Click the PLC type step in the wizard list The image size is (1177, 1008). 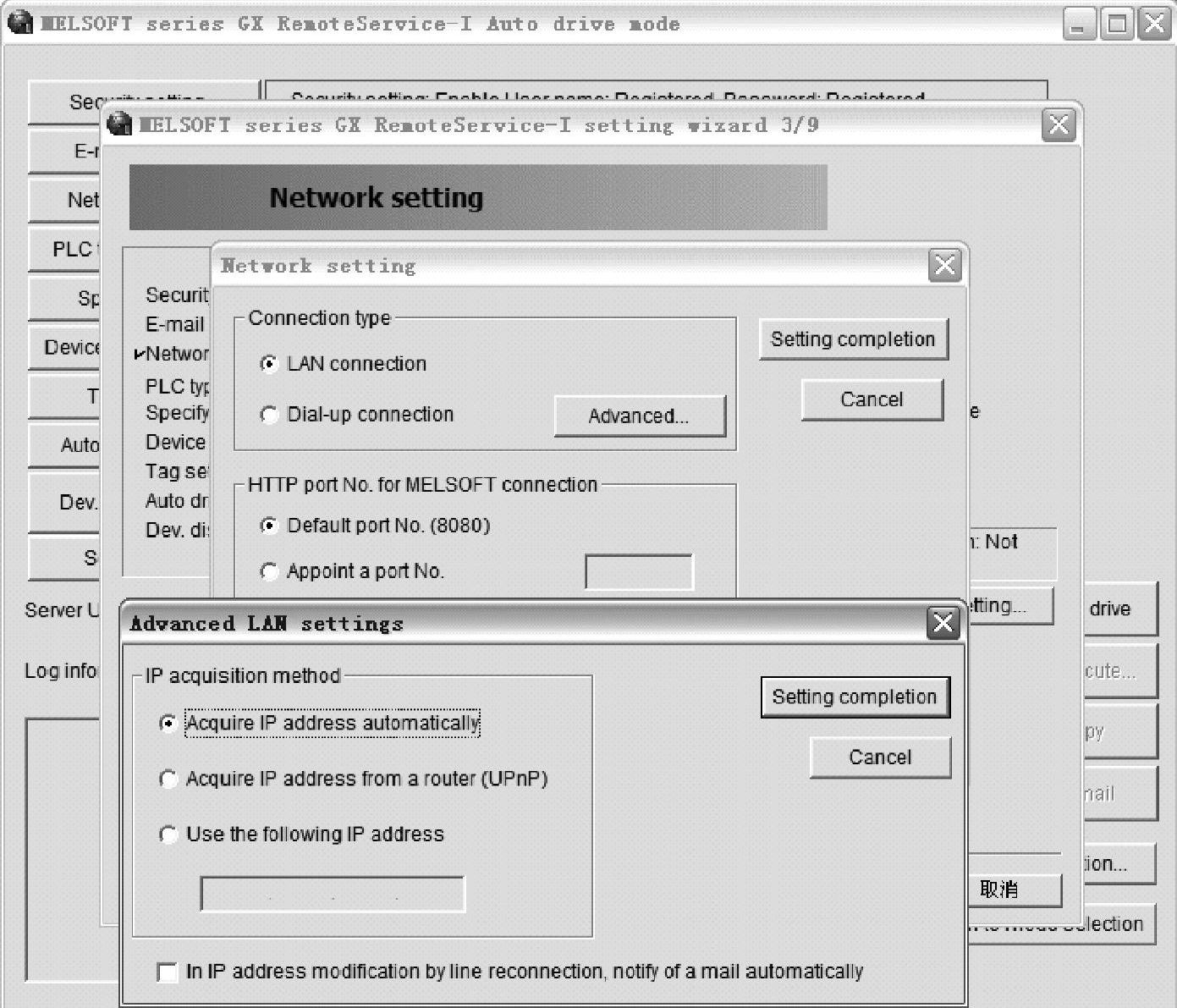[177, 386]
